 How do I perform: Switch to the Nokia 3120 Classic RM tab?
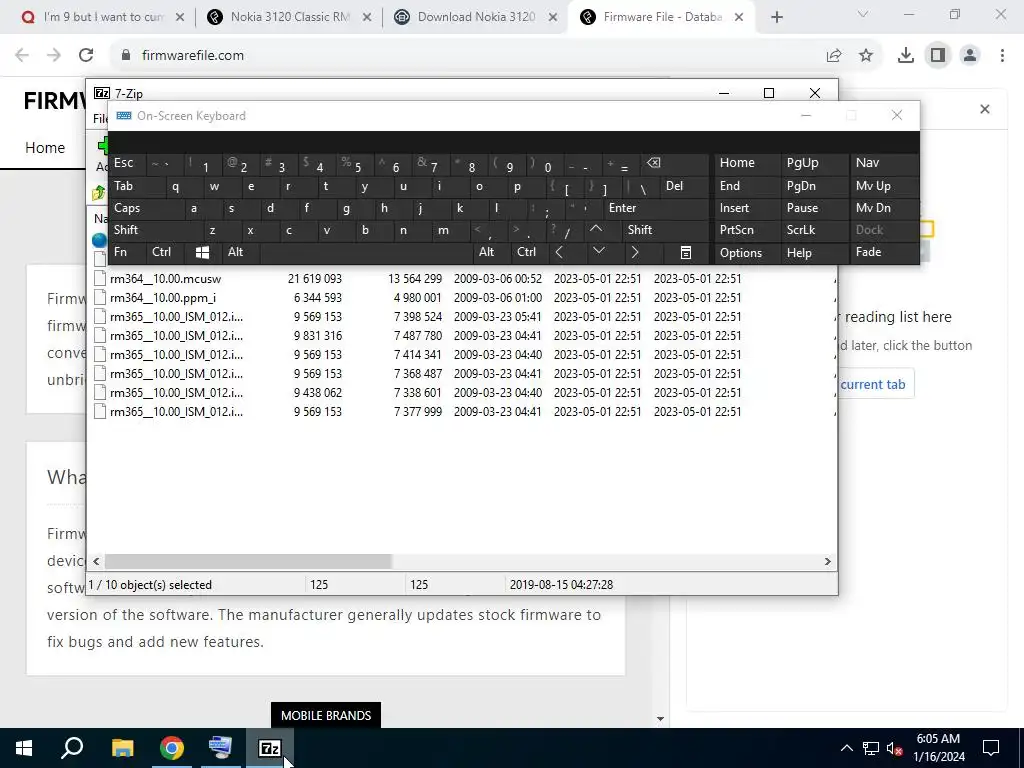(x=290, y=17)
